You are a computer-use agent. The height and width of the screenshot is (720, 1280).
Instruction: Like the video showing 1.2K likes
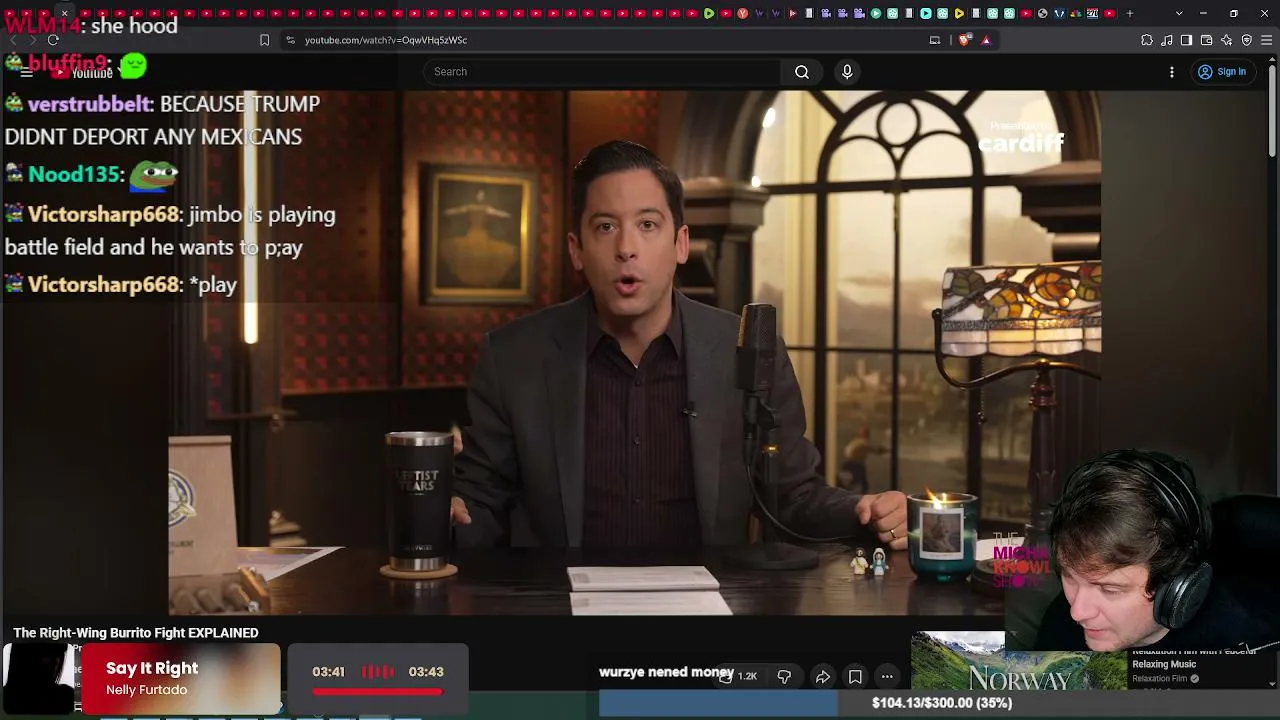pyautogui.click(x=738, y=677)
